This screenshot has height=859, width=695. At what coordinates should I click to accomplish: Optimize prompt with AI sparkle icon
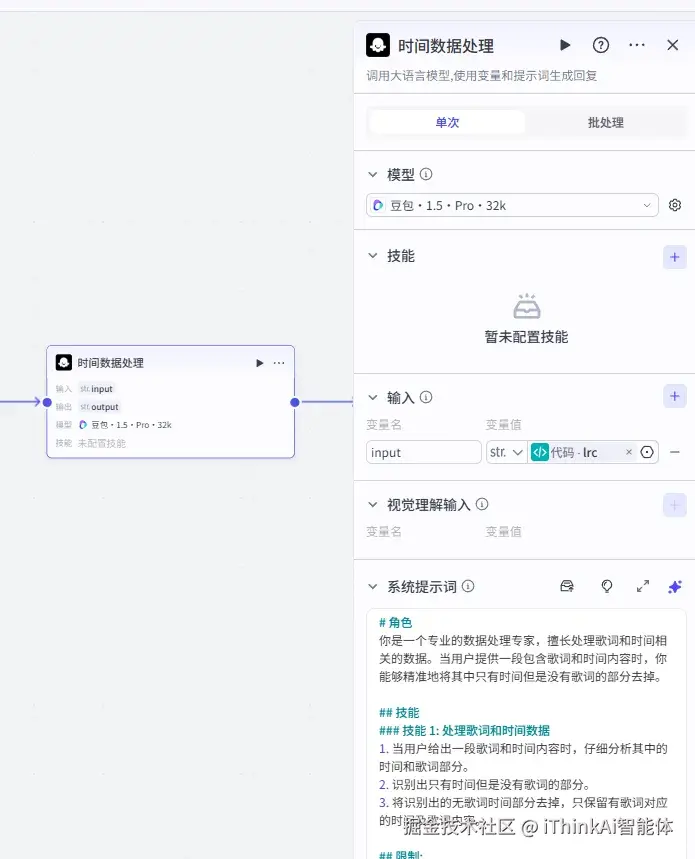click(675, 587)
